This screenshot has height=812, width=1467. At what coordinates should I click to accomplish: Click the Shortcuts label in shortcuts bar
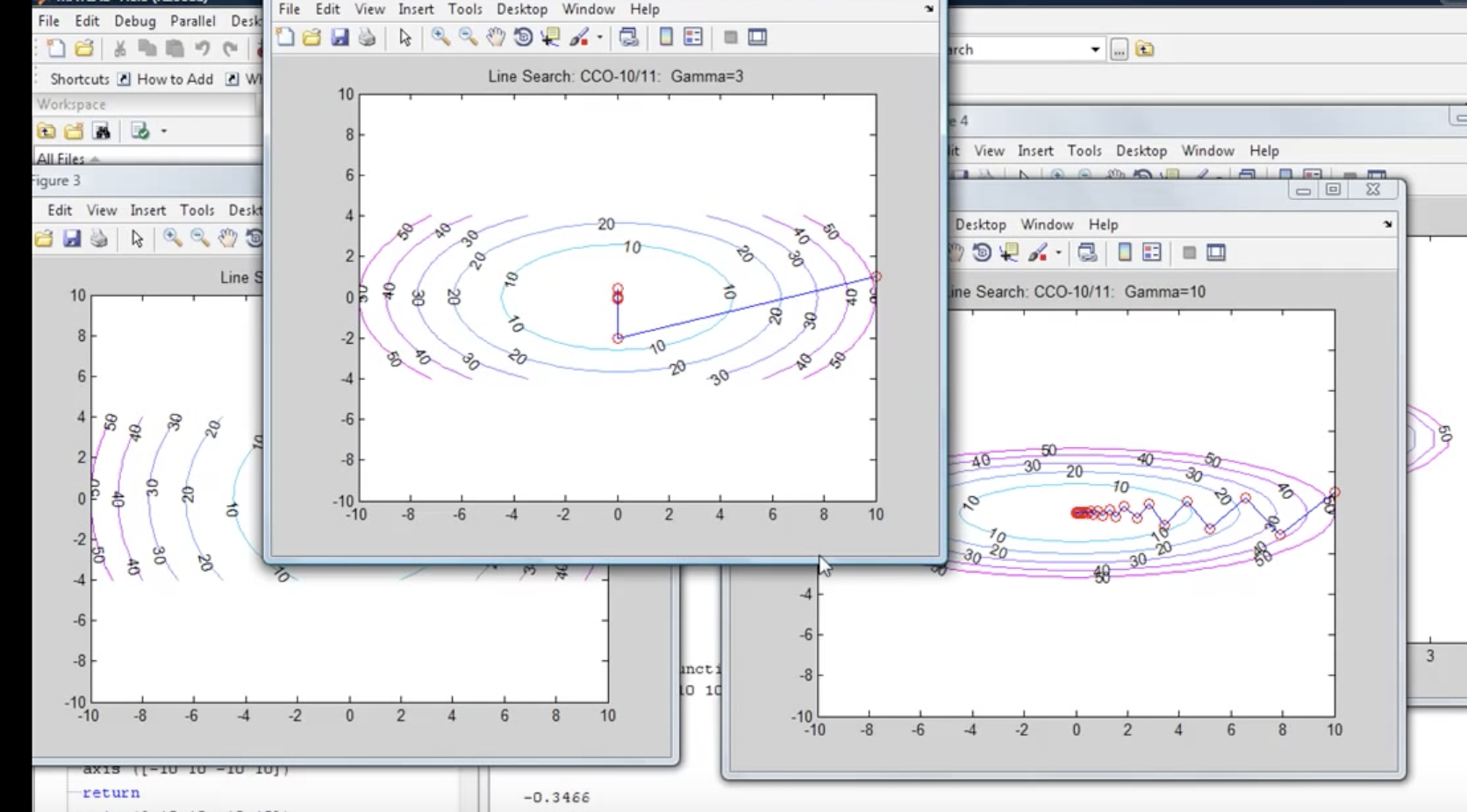(80, 79)
